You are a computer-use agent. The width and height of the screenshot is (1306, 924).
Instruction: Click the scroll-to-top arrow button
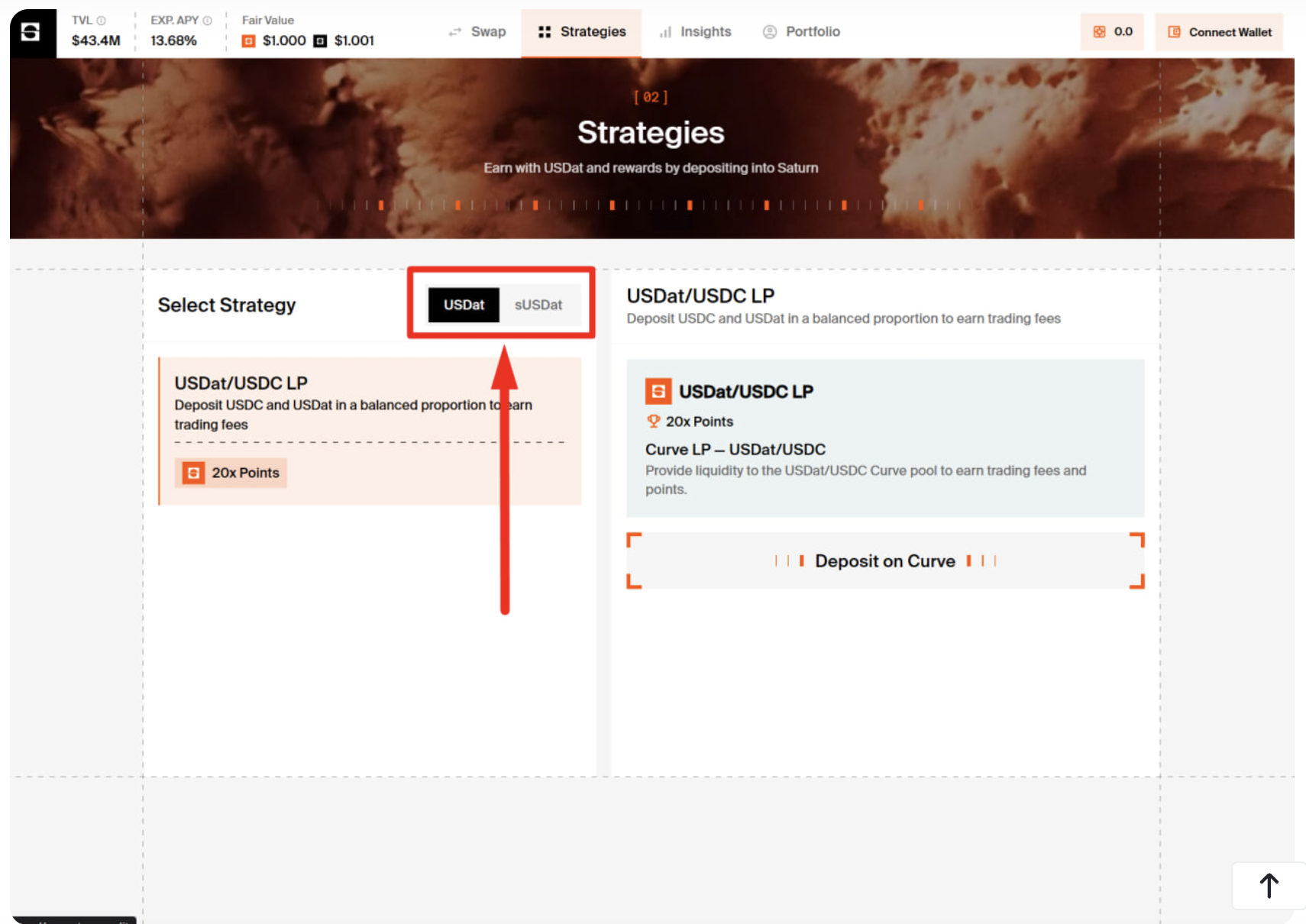pos(1268,886)
